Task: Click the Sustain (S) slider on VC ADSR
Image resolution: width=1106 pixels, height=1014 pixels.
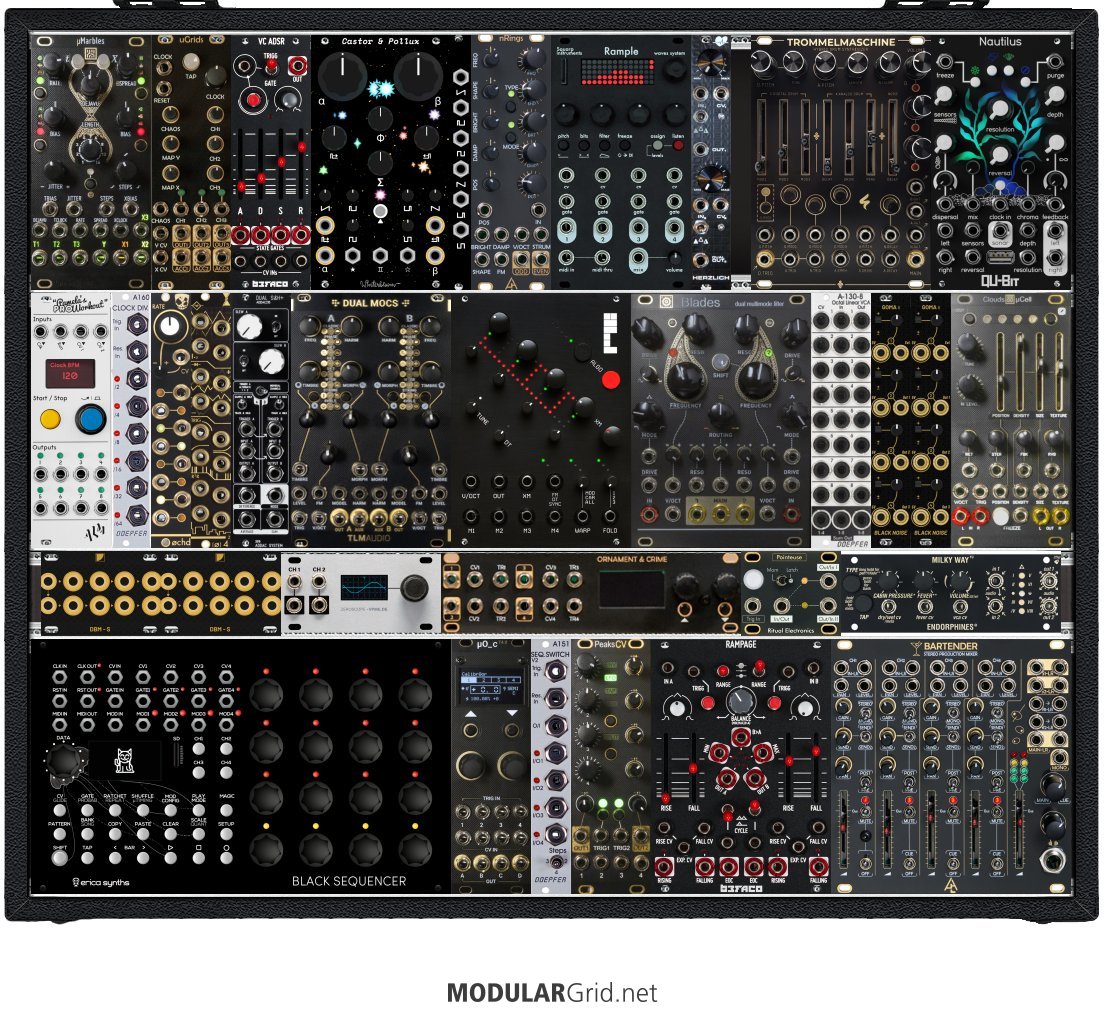Action: [x=281, y=162]
